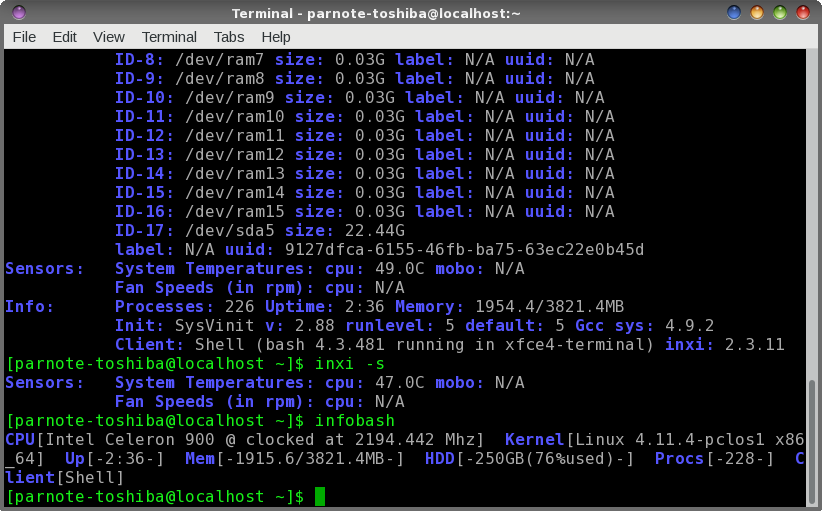Click the '22.44G' size value
The image size is (822, 511).
(x=375, y=231)
